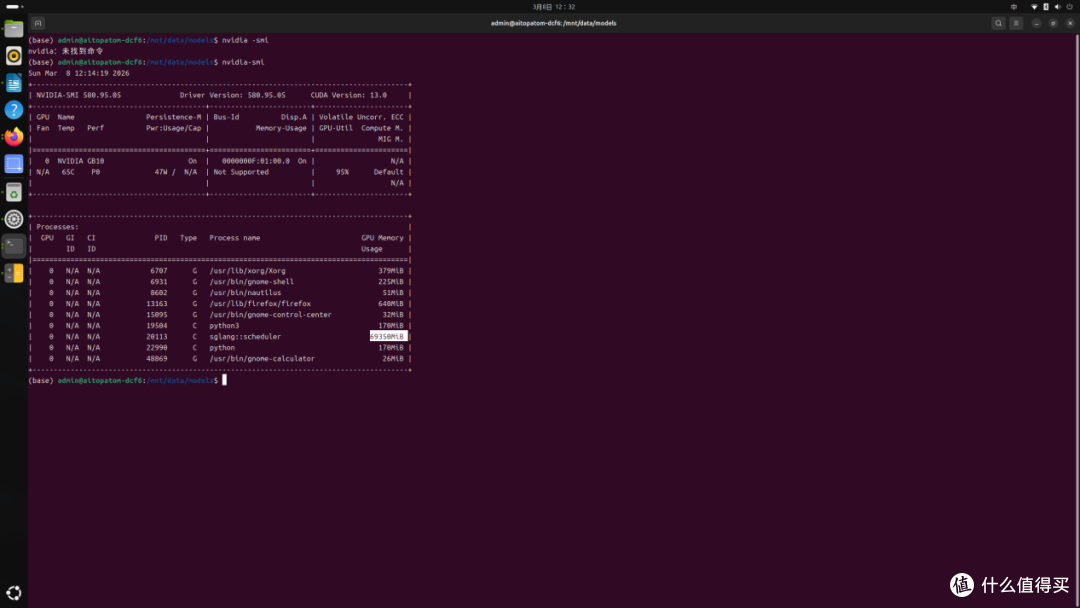Click /usr/bin/gnome-control-center process name
1080x608 pixels.
click(271, 315)
